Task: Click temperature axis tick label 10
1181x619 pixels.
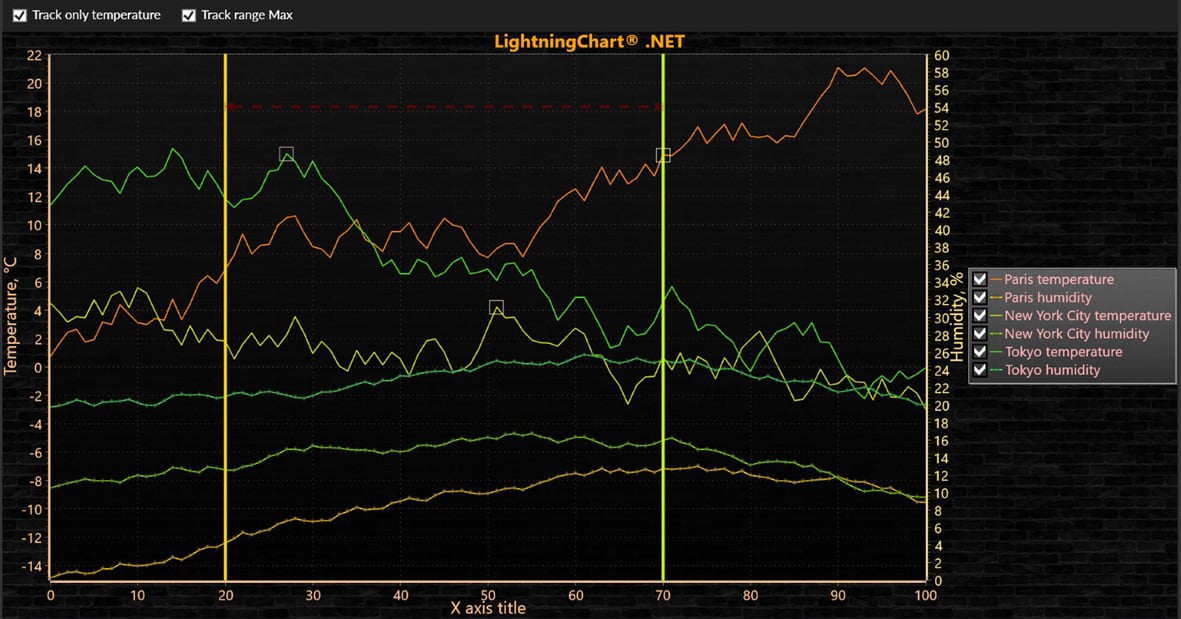Action: coord(35,226)
